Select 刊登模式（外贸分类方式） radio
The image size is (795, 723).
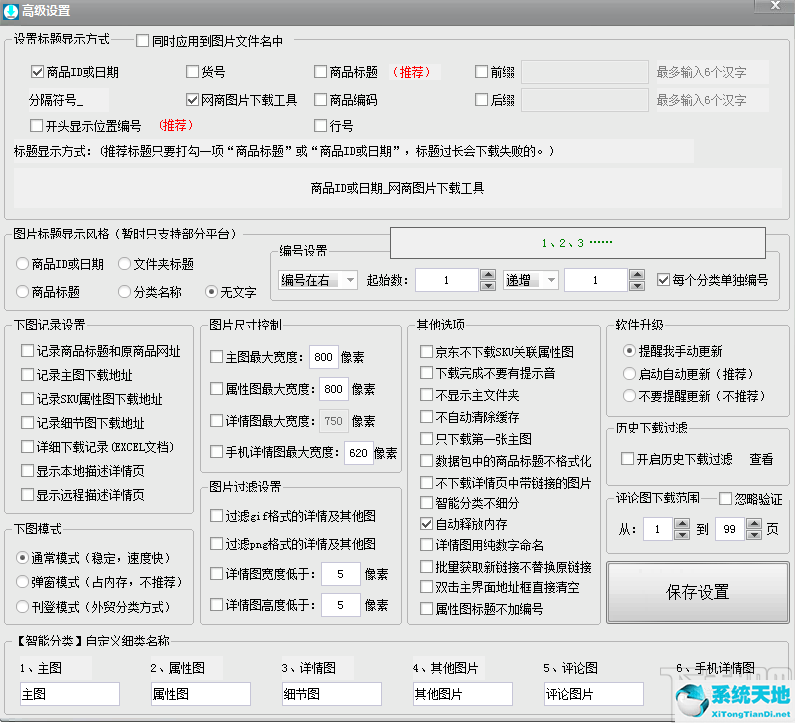coord(22,606)
